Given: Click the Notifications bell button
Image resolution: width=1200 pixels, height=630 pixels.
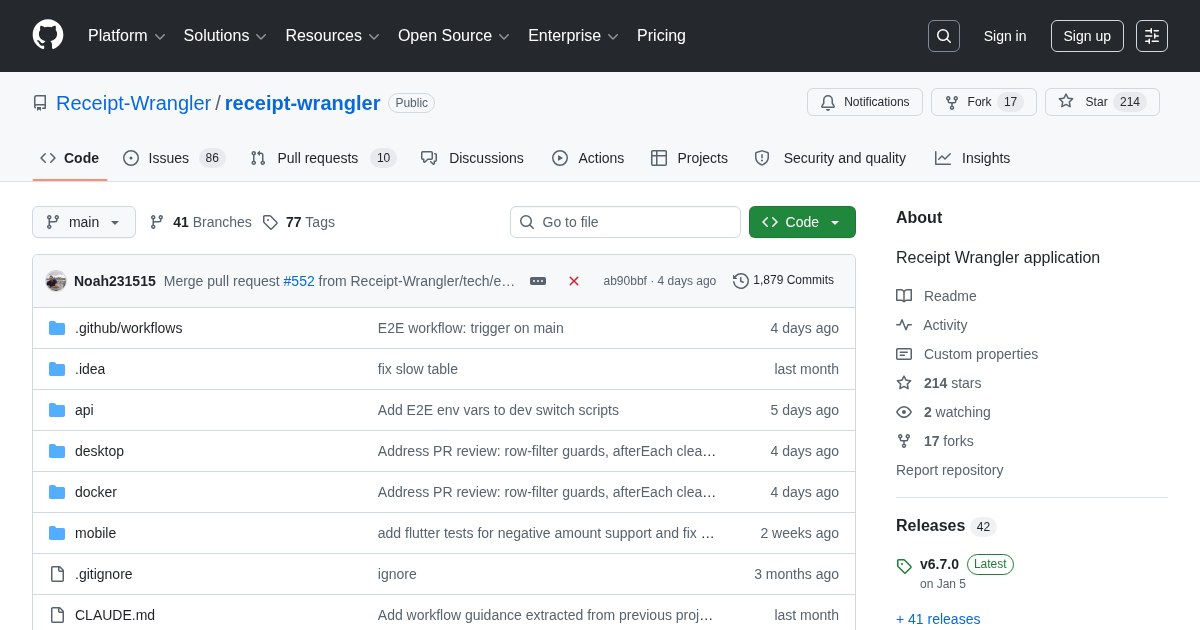Looking at the screenshot, I should (x=865, y=102).
